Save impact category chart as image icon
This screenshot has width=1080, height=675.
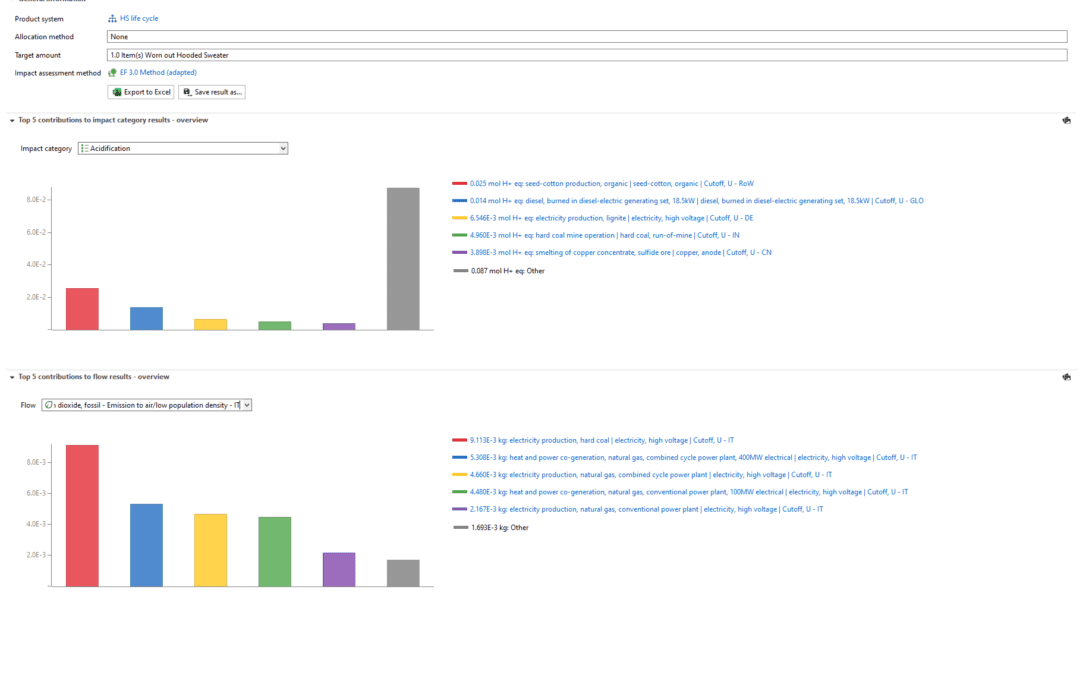pyautogui.click(x=1066, y=120)
